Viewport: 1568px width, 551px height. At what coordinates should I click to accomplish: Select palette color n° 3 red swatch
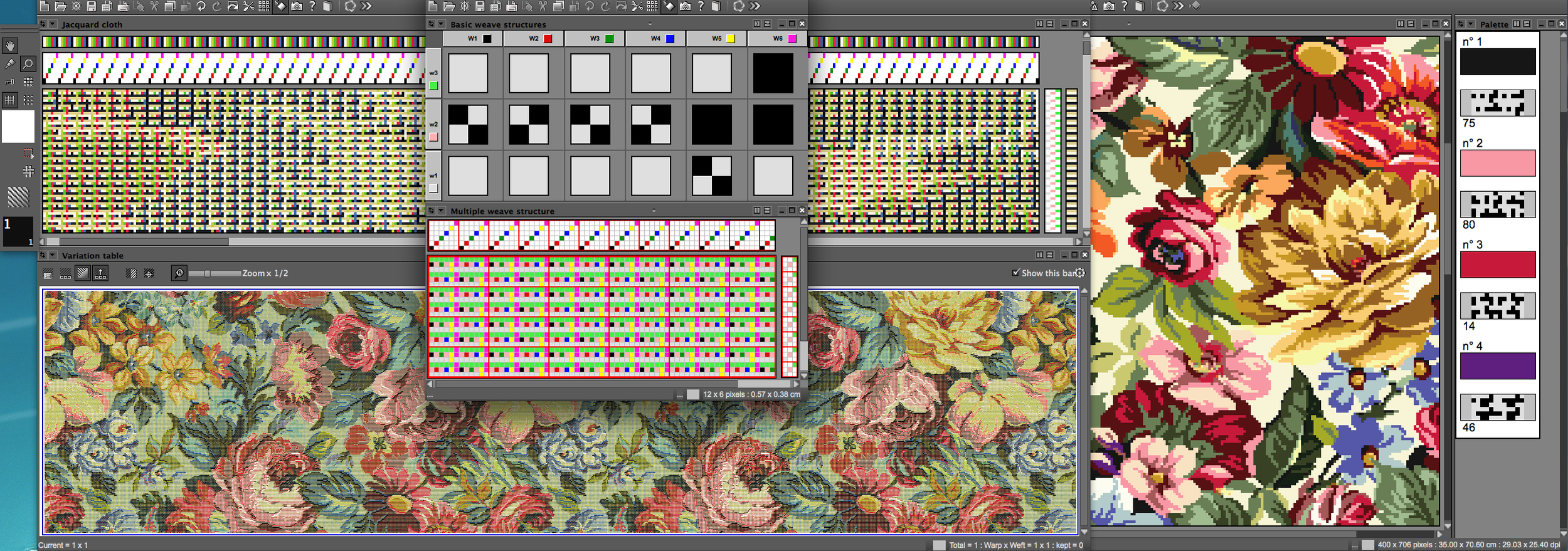(x=1497, y=265)
